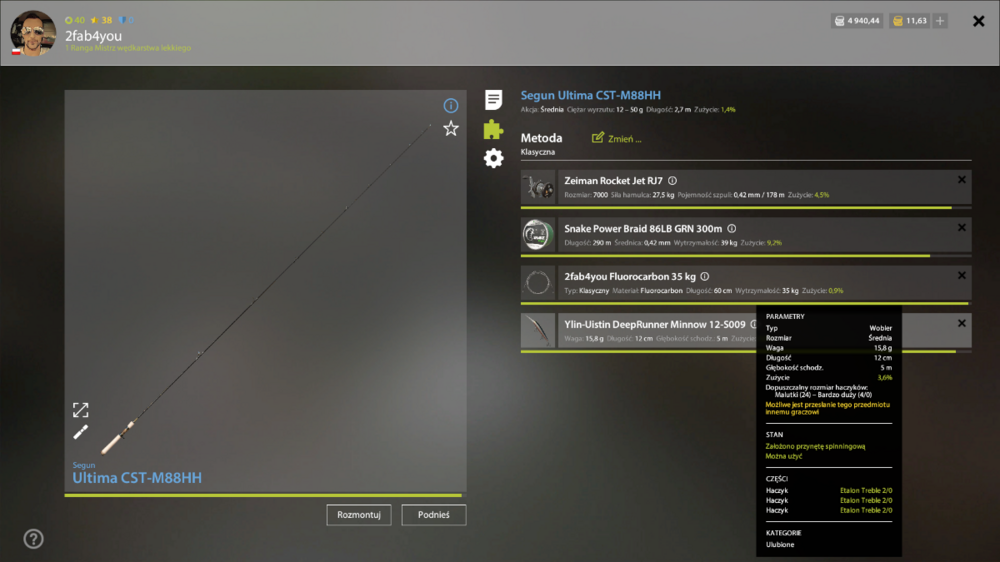Expand rod preview to fullscreen
The height and width of the screenshot is (562, 1000).
click(x=80, y=410)
